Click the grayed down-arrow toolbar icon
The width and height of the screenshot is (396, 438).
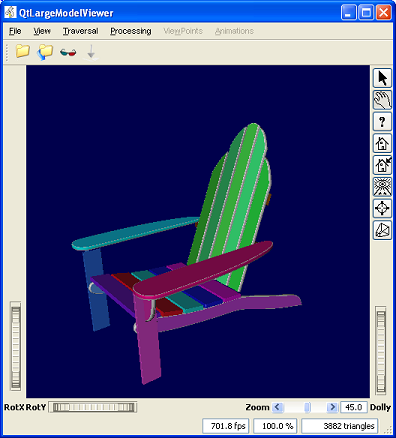(91, 53)
